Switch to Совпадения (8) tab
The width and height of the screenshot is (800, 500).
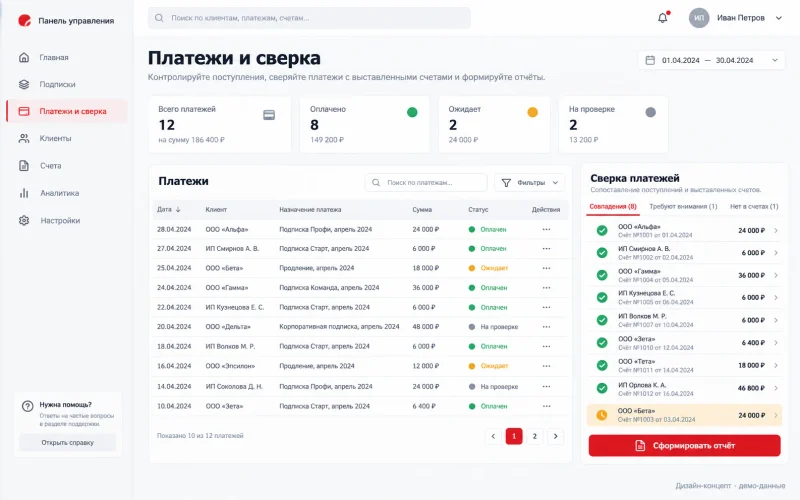point(613,207)
